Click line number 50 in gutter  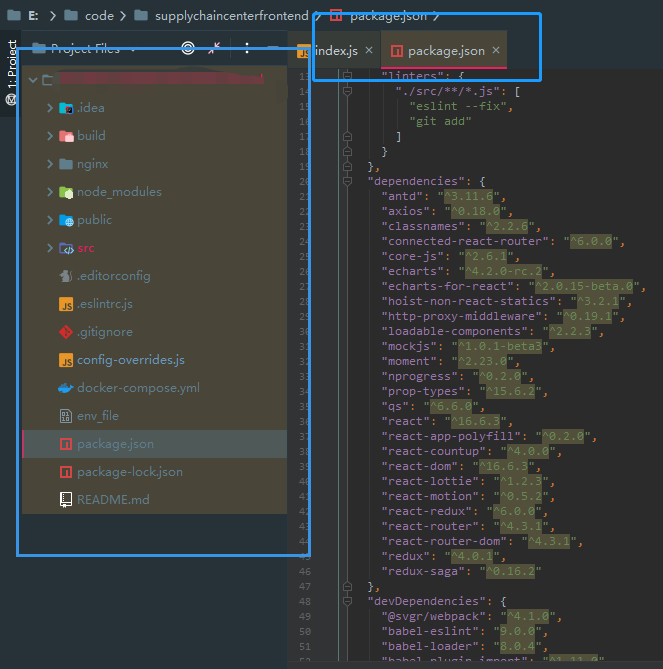coord(305,631)
